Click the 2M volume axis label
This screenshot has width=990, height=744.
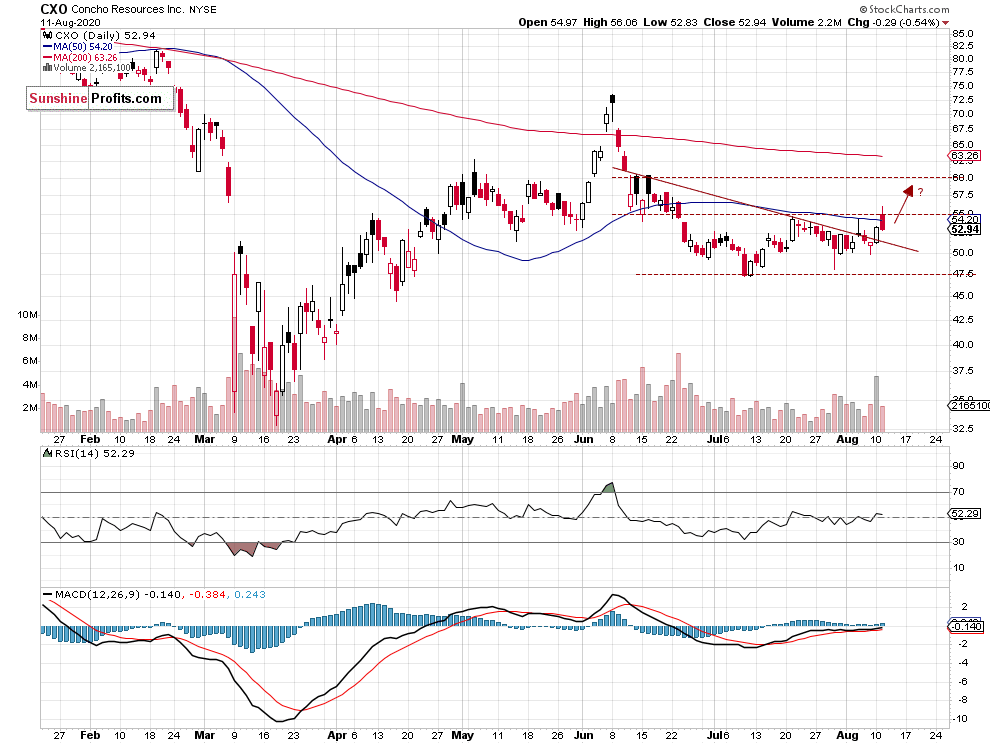pyautogui.click(x=30, y=407)
